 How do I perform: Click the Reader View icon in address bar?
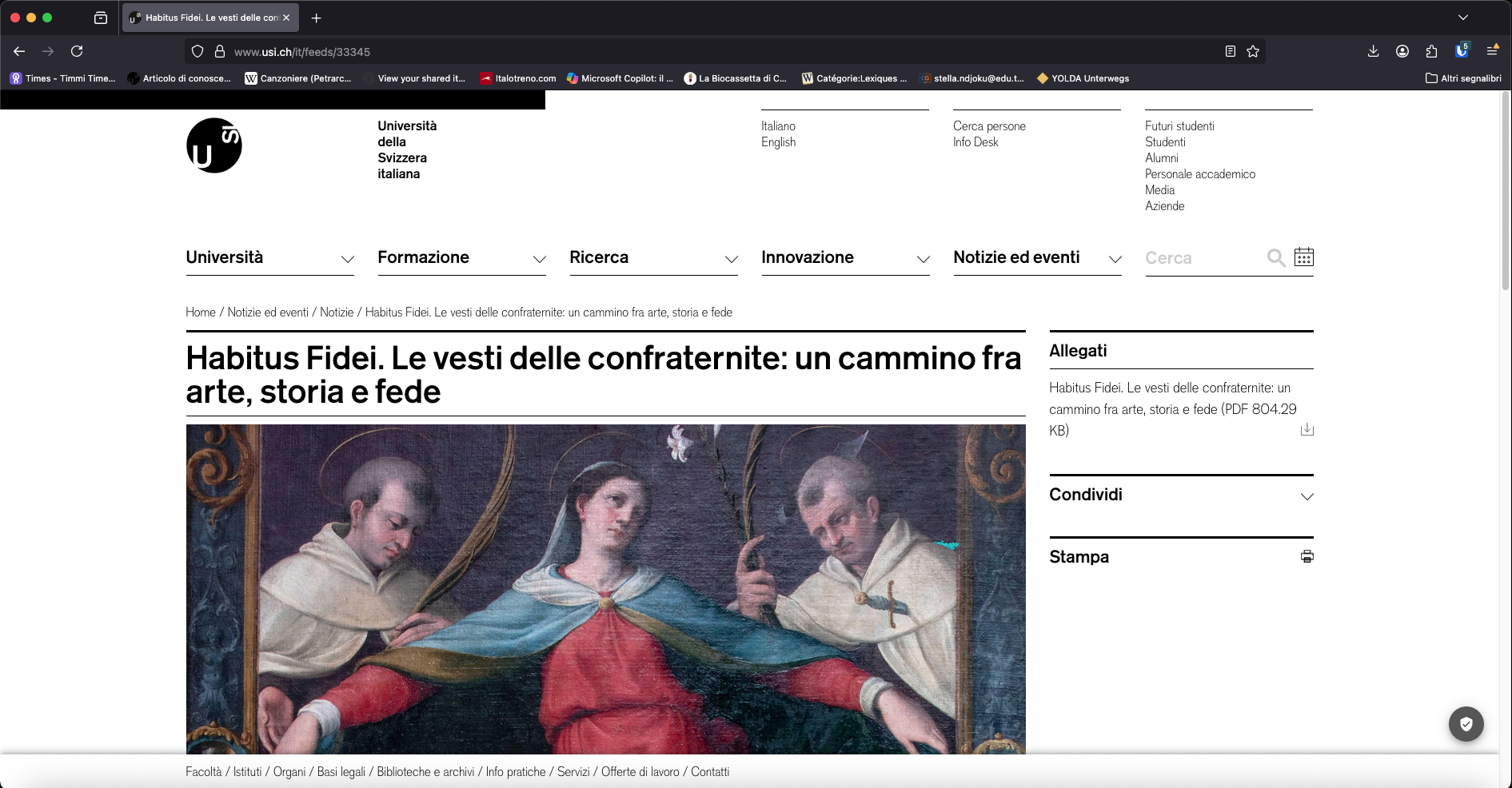pyautogui.click(x=1229, y=51)
